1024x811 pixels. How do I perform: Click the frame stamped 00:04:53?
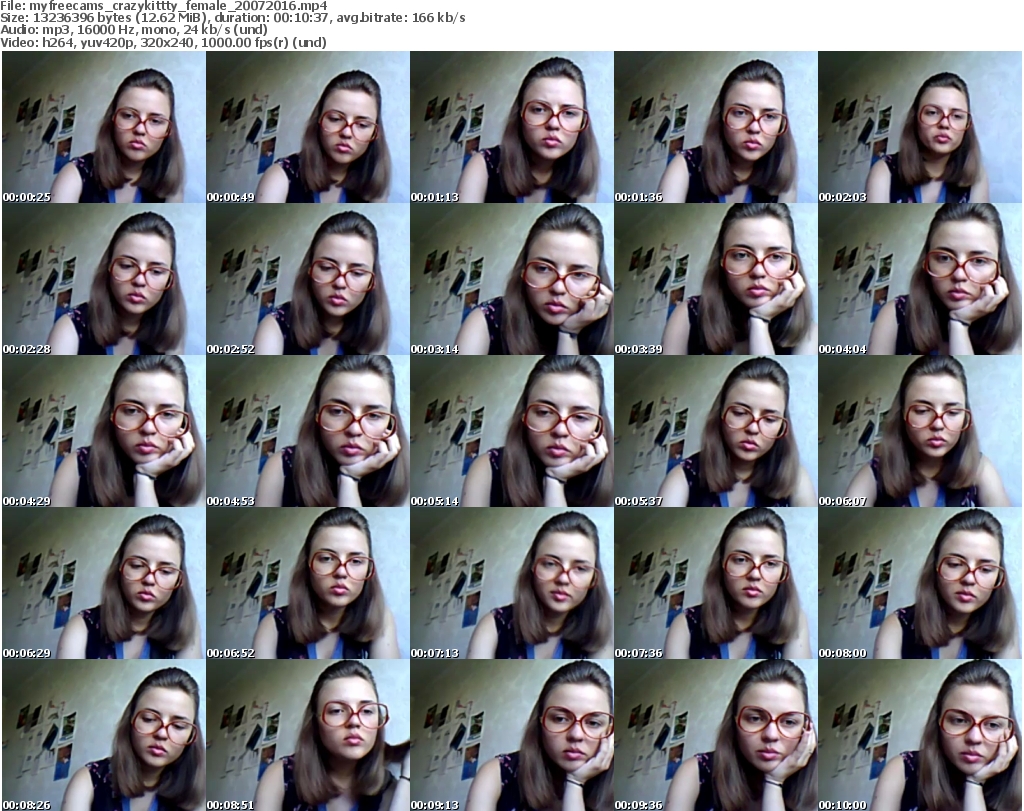point(308,431)
